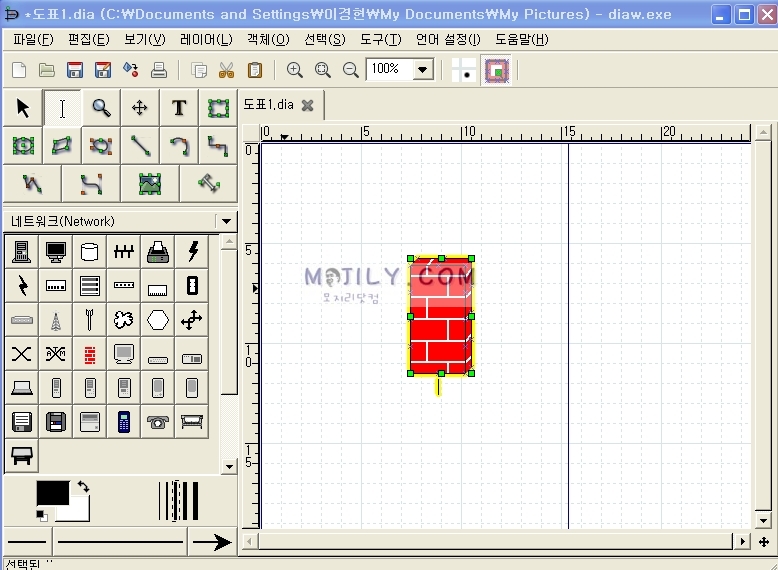This screenshot has height=570, width=778.
Task: Select the Magnify tool in toolbox
Action: pos(101,108)
